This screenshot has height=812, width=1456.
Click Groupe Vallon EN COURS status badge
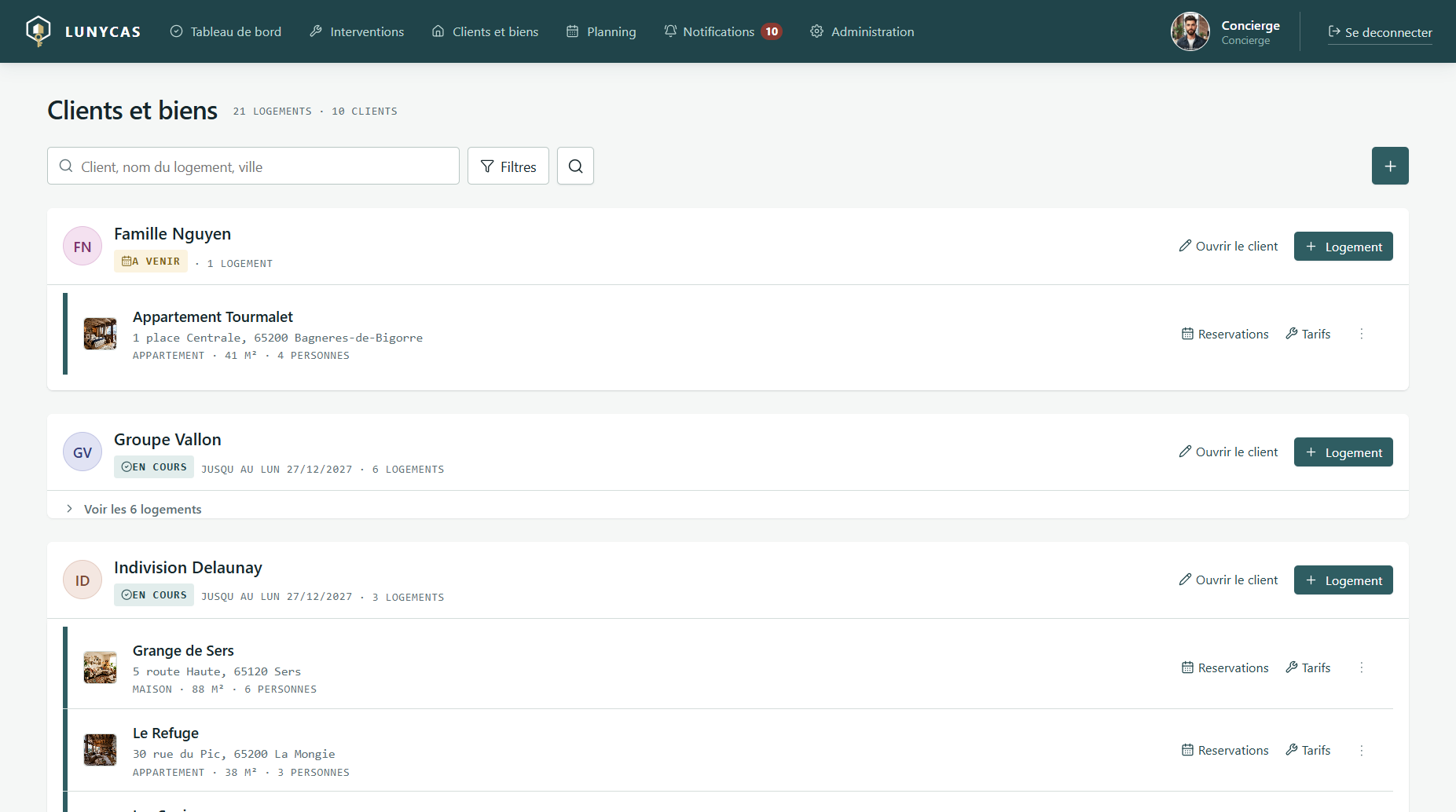click(x=154, y=466)
